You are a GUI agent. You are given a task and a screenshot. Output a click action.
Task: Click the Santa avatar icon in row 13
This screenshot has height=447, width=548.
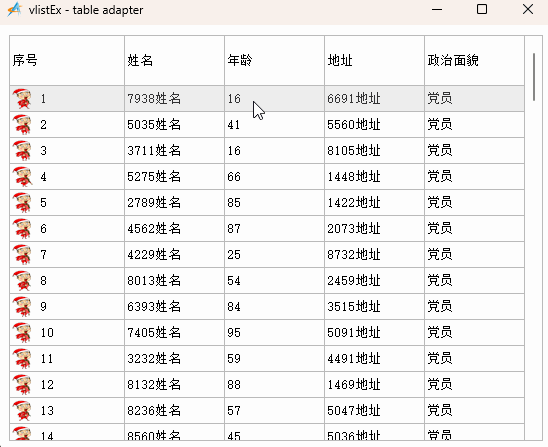click(x=22, y=410)
